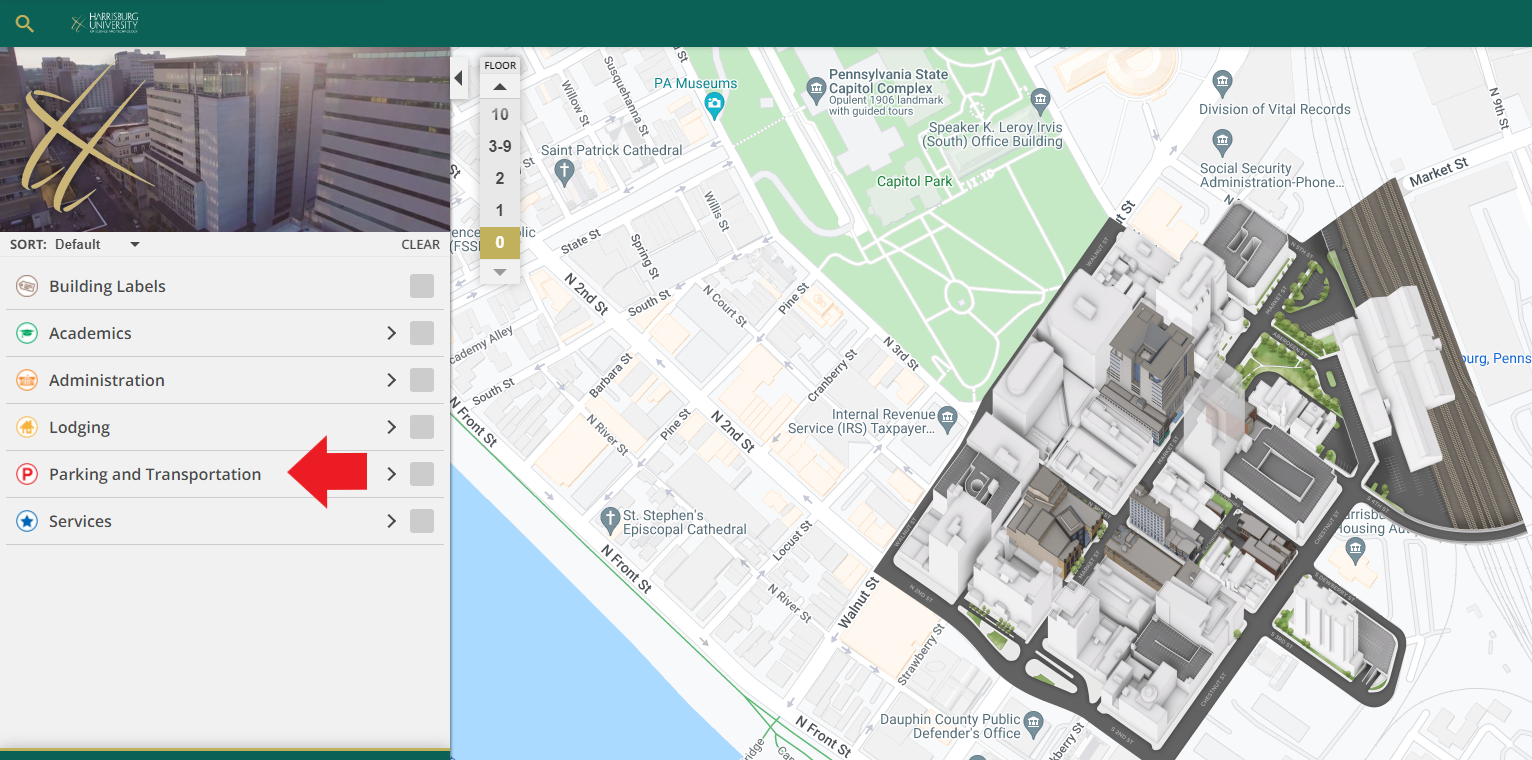1532x760 pixels.
Task: Move down a floor with the down arrow
Action: [500, 271]
